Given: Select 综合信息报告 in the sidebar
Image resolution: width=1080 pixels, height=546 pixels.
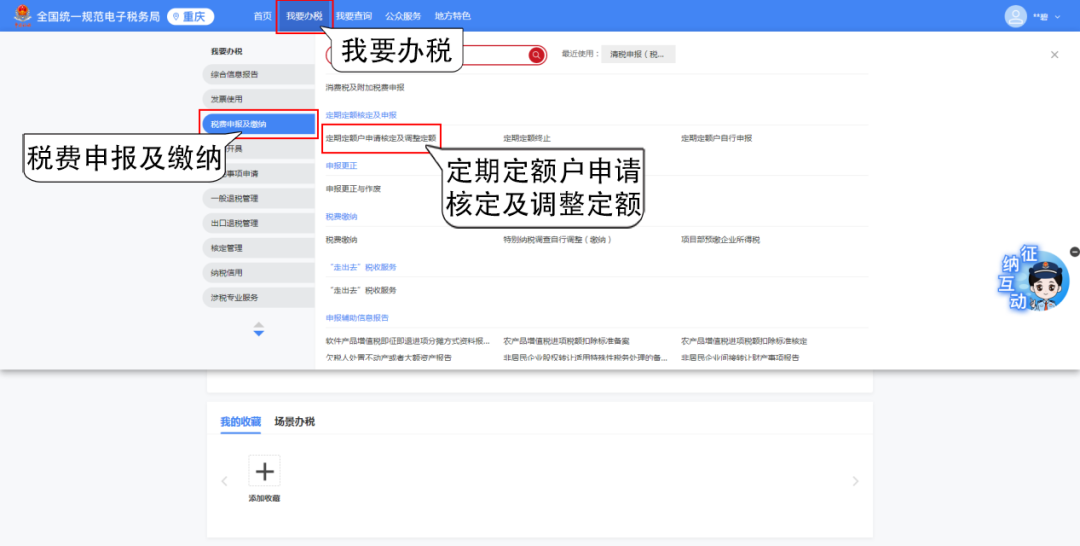Looking at the screenshot, I should [258, 74].
